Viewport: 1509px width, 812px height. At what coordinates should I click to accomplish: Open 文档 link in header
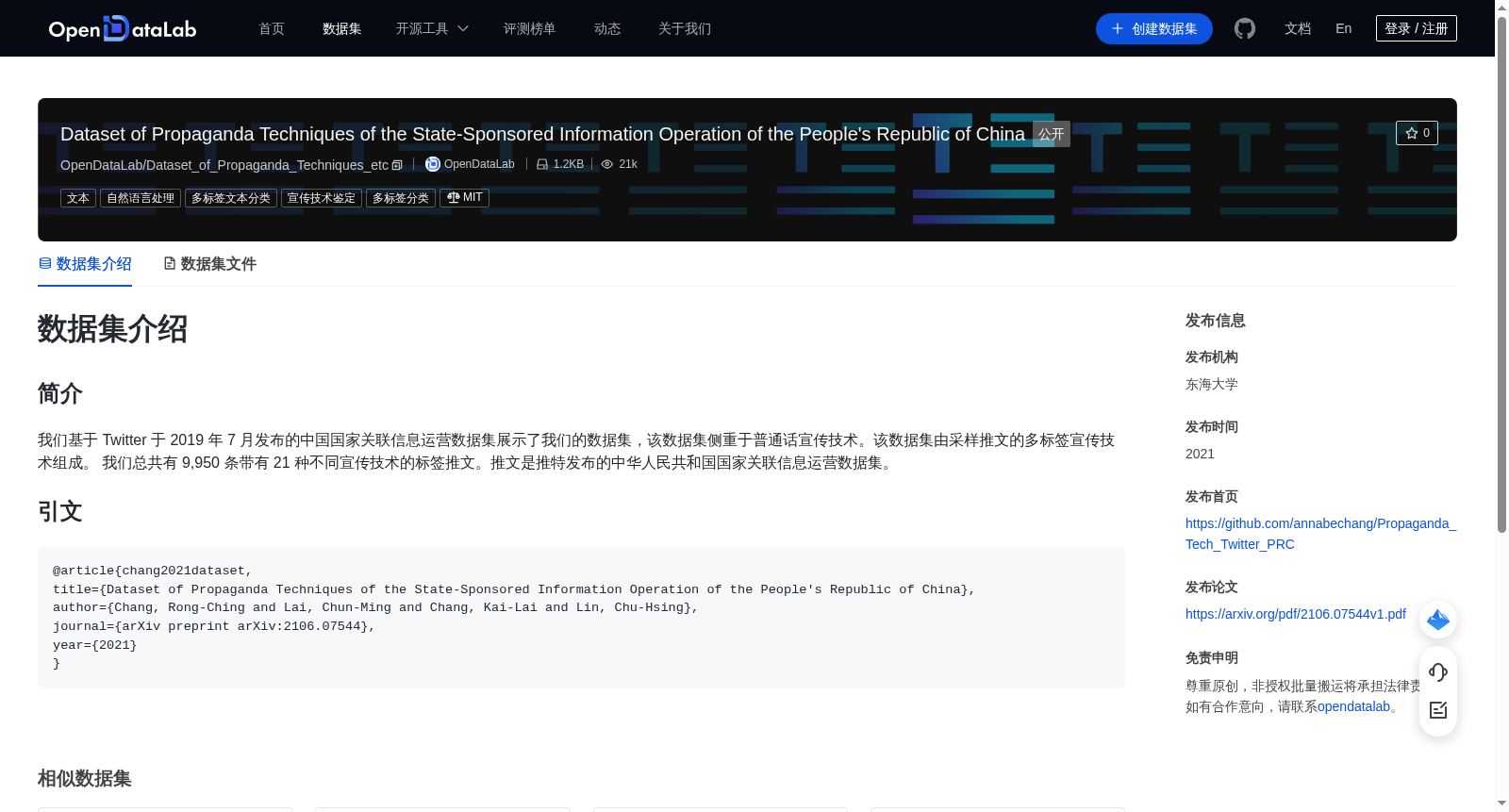point(1298,28)
